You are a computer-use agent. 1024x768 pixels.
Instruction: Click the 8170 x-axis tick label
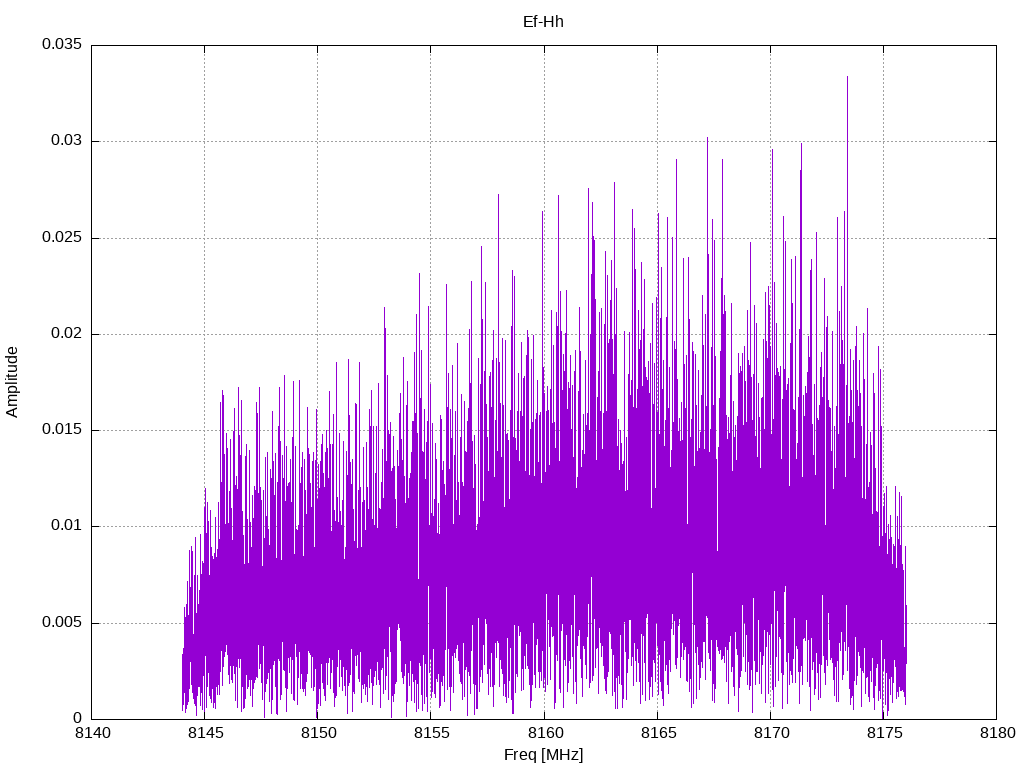tap(771, 733)
